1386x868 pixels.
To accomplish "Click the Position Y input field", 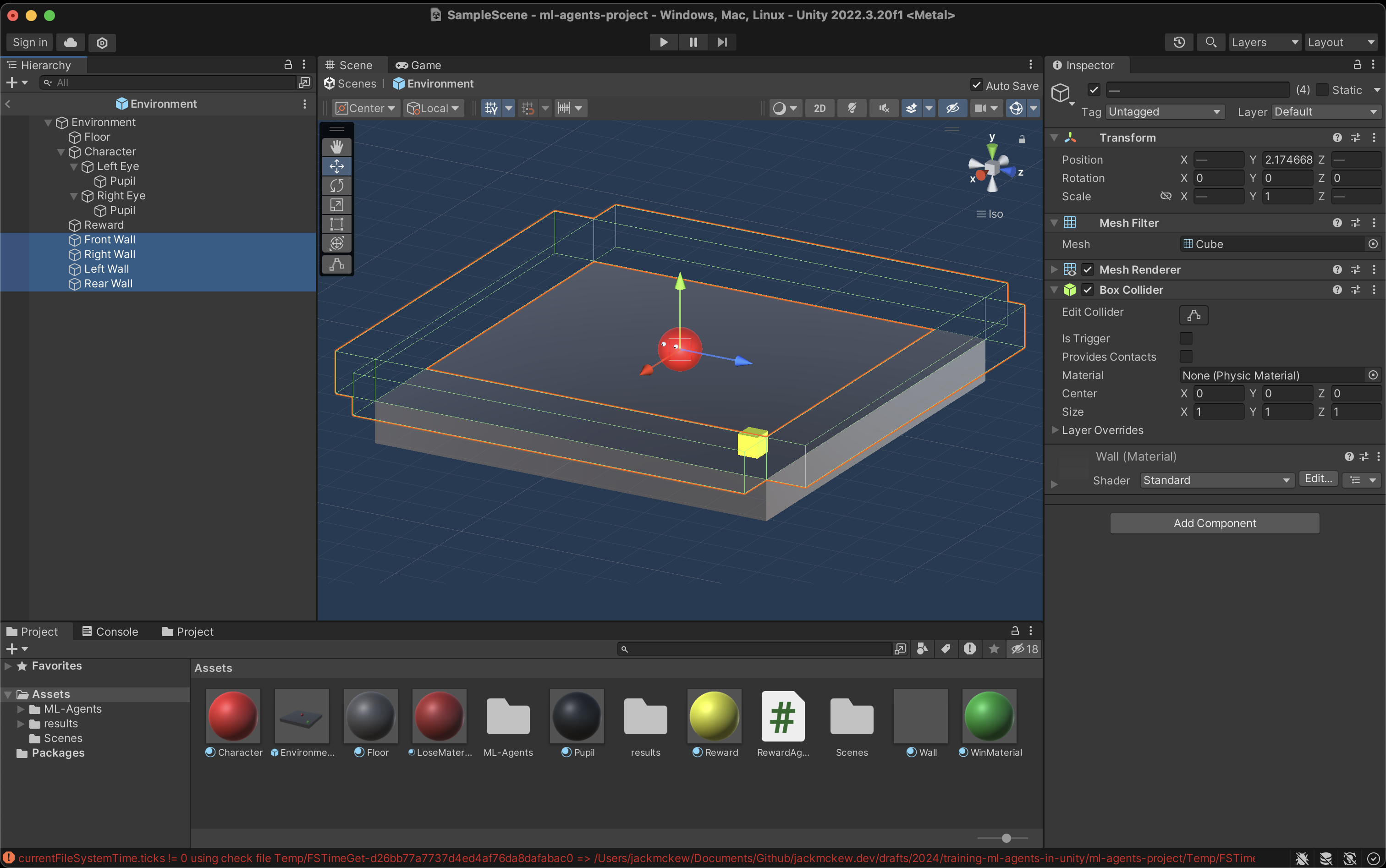I will [x=1288, y=159].
